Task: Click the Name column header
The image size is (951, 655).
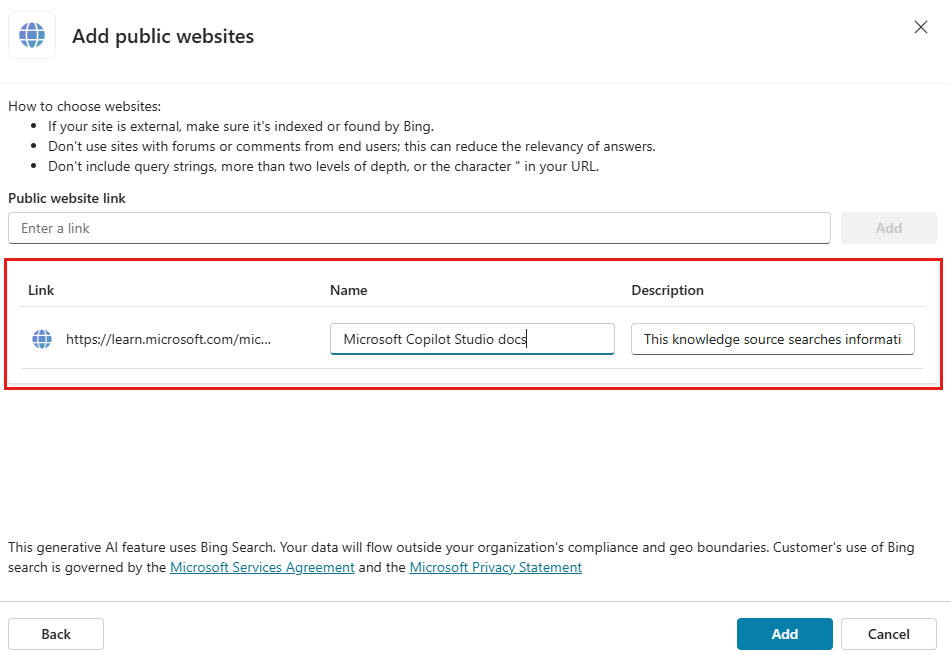Action: coord(349,291)
